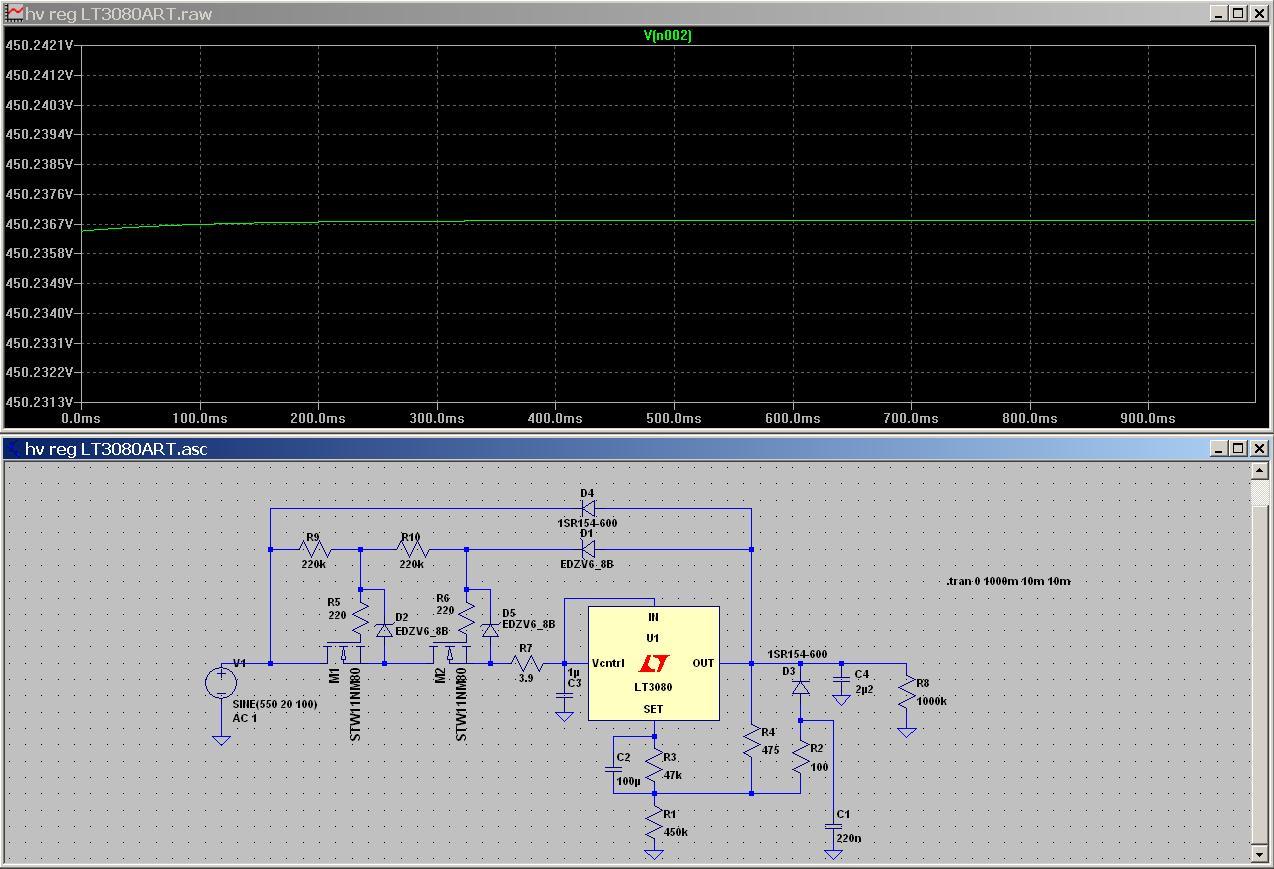Select capacitor C4 symbol

(x=841, y=680)
